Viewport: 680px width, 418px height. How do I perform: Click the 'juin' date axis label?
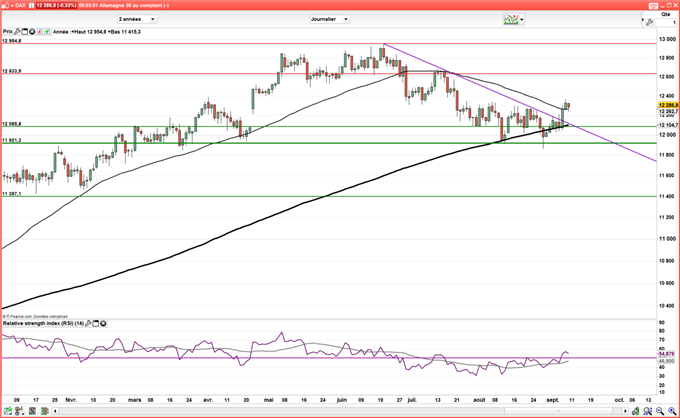point(342,400)
